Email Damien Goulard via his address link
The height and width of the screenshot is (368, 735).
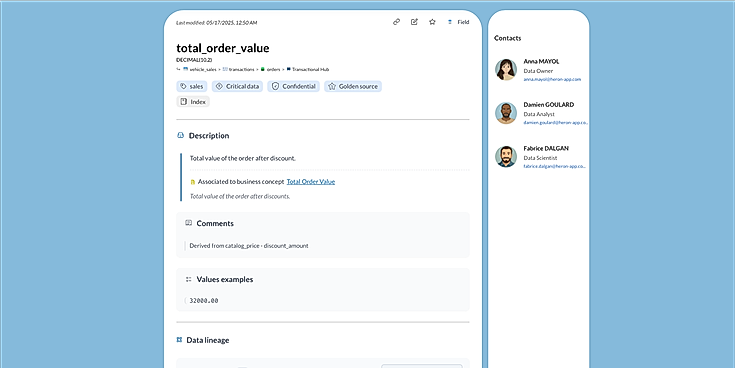pos(555,123)
